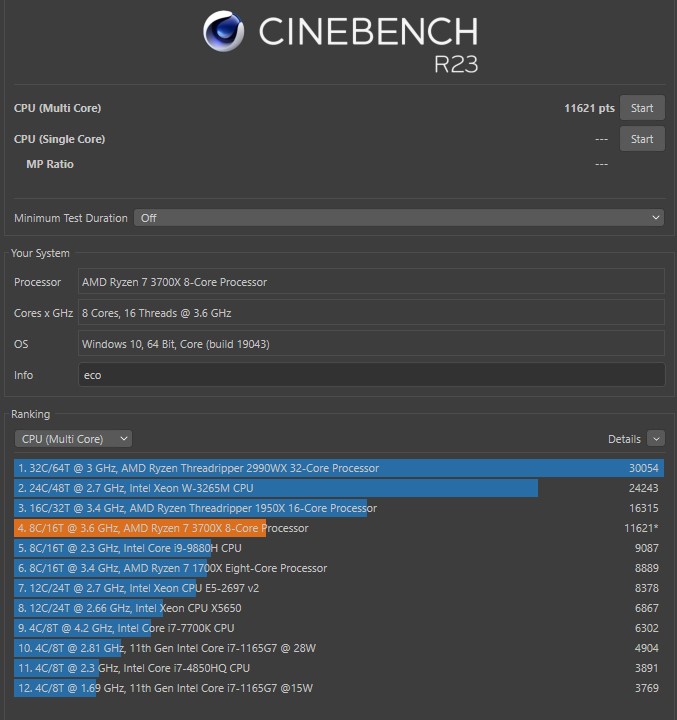Click the R23 version text
This screenshot has height=720, width=677.
click(x=456, y=64)
